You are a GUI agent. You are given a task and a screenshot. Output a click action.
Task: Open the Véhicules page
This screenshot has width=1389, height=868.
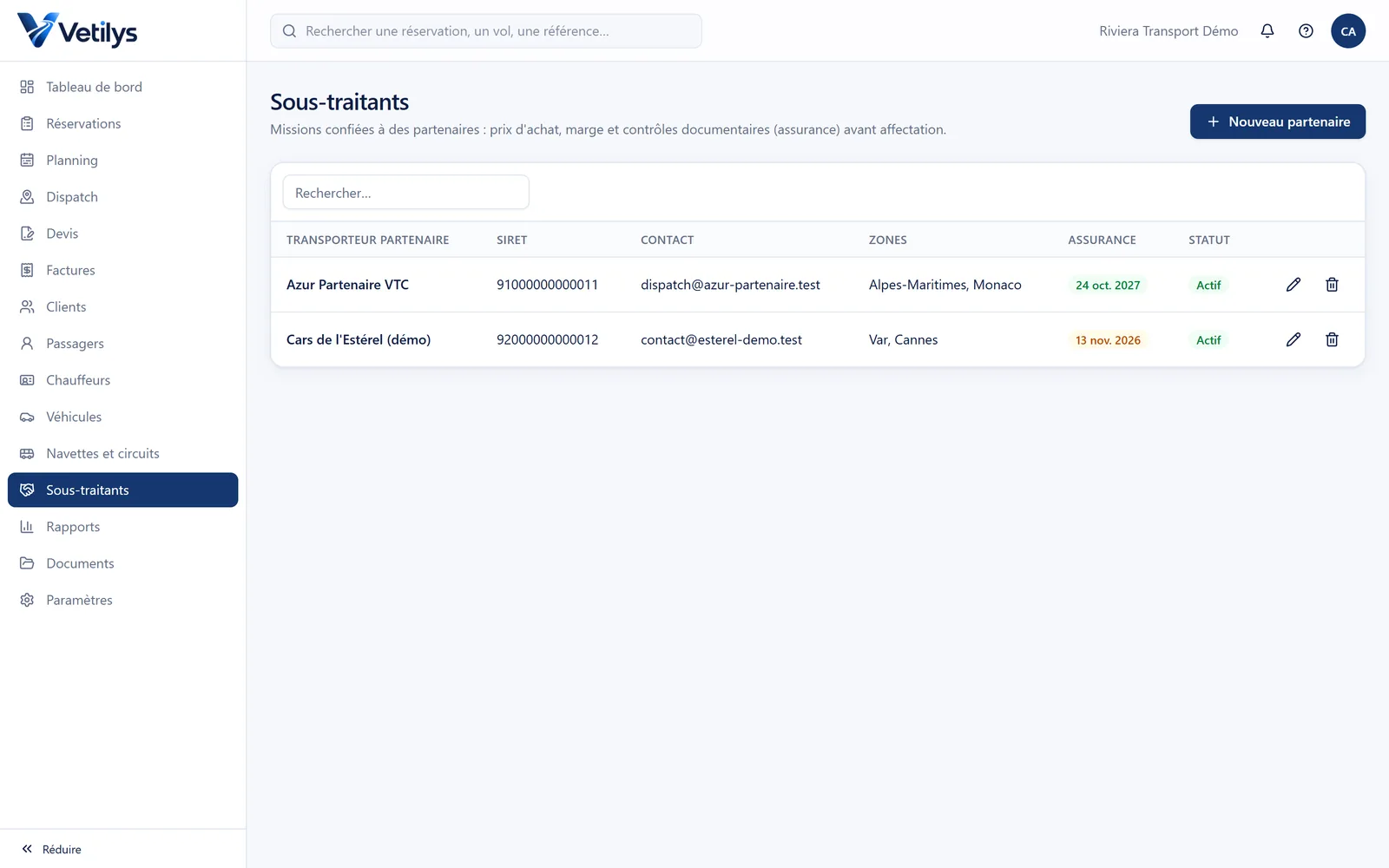click(x=122, y=417)
